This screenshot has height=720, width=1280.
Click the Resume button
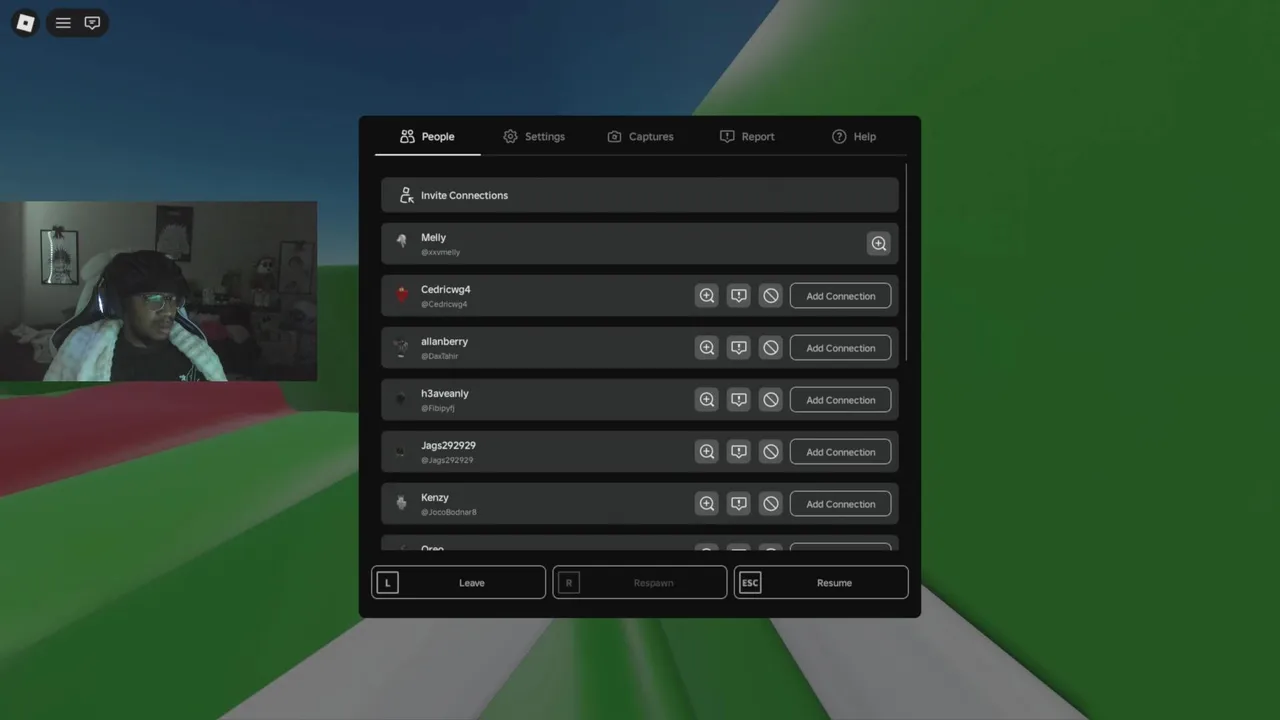pos(821,583)
